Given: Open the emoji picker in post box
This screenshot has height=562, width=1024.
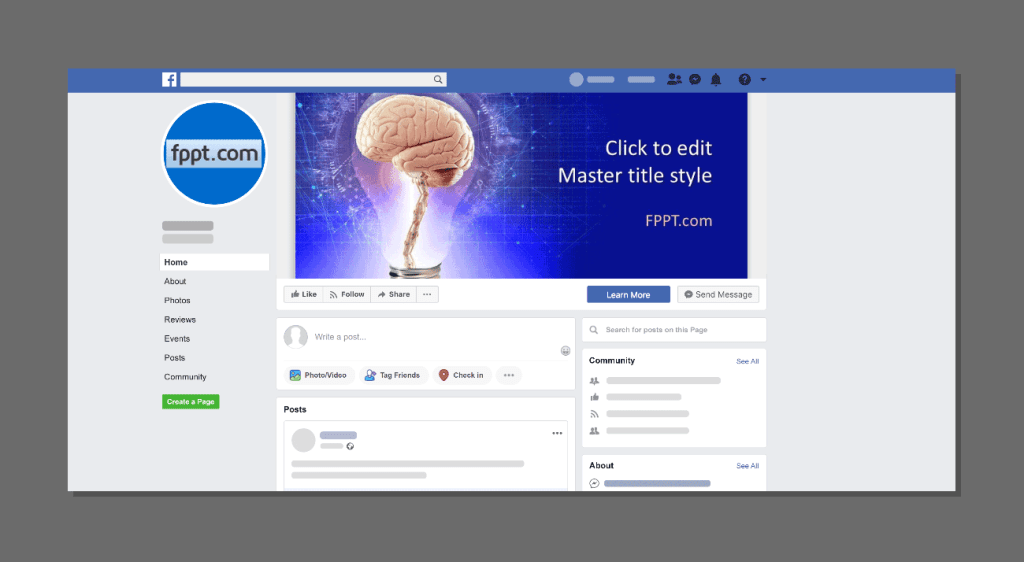Looking at the screenshot, I should click(565, 351).
